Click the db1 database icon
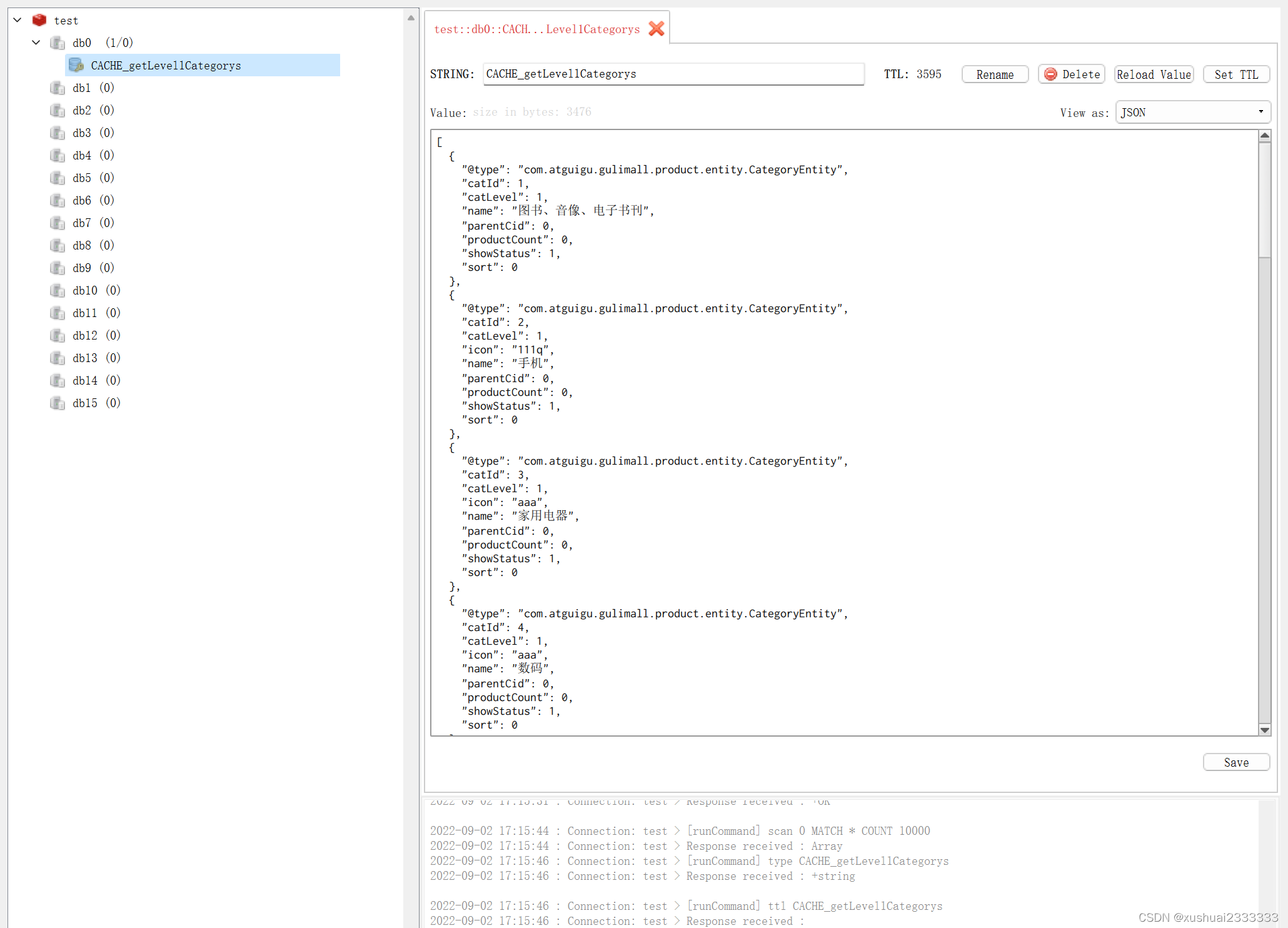 pyautogui.click(x=57, y=88)
